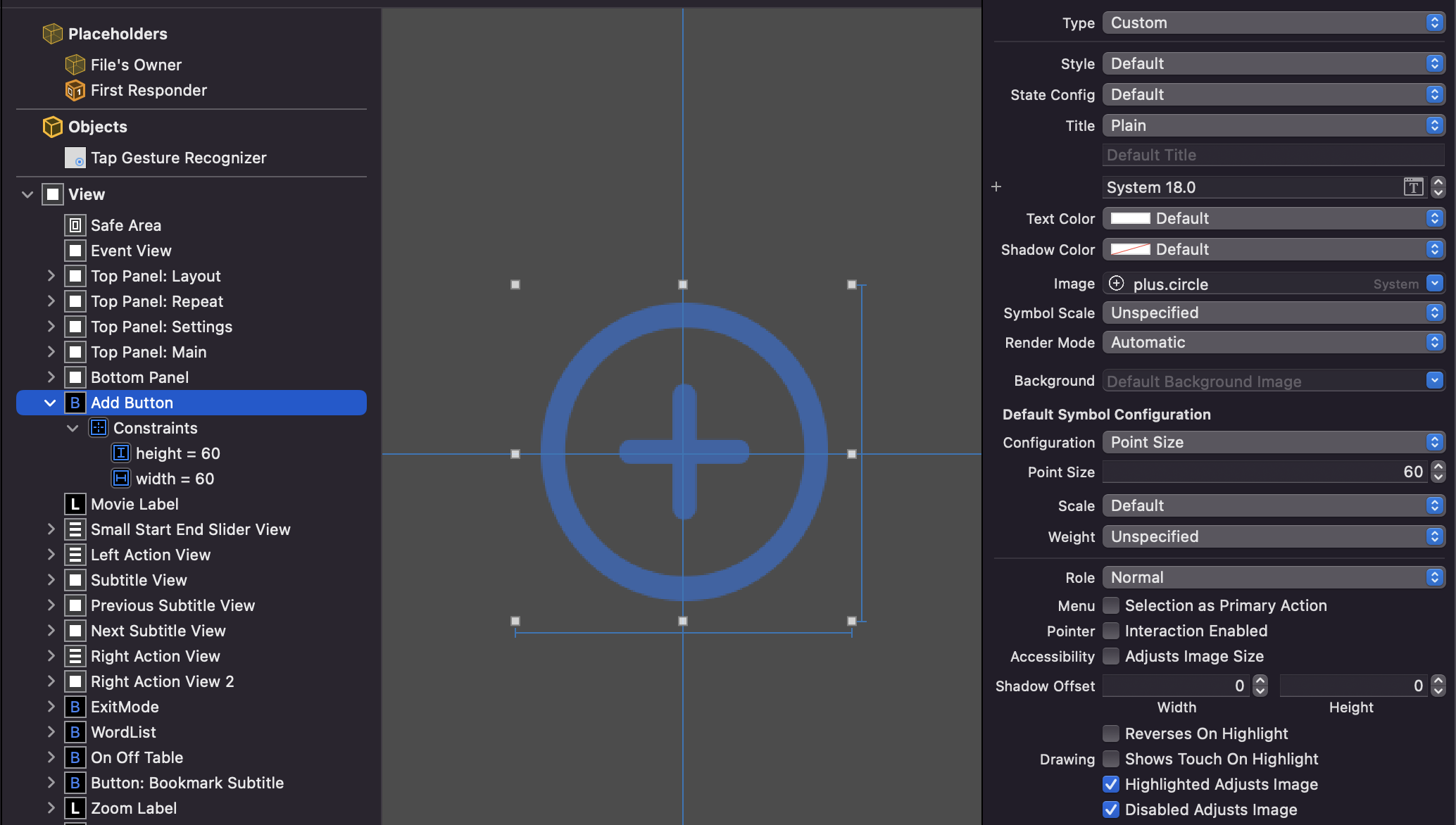
Task: Click the Default Title text field
Action: click(x=1273, y=155)
